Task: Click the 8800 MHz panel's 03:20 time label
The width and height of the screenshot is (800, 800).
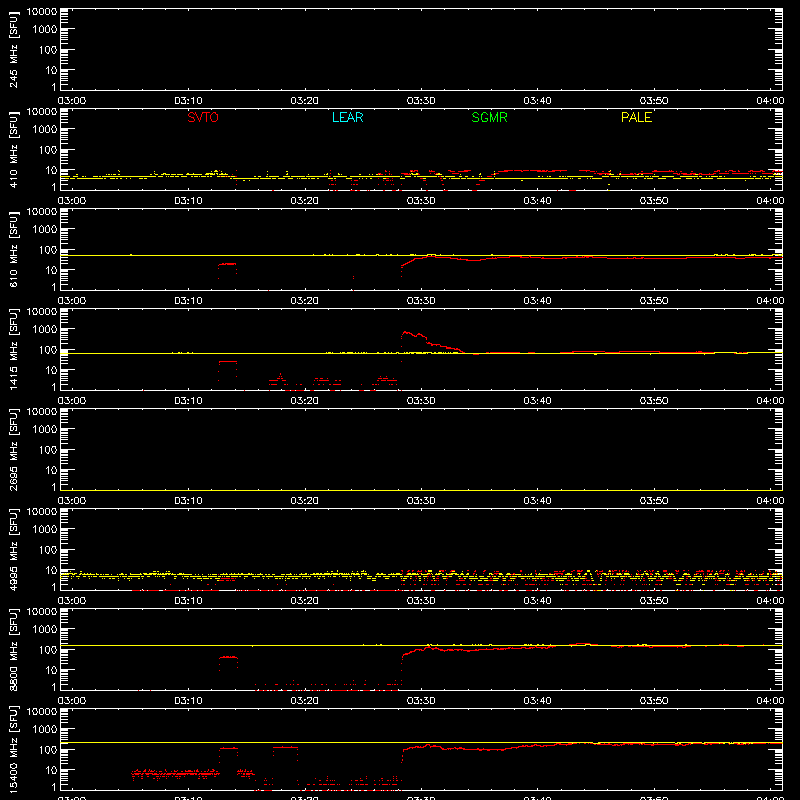Action: pos(305,701)
